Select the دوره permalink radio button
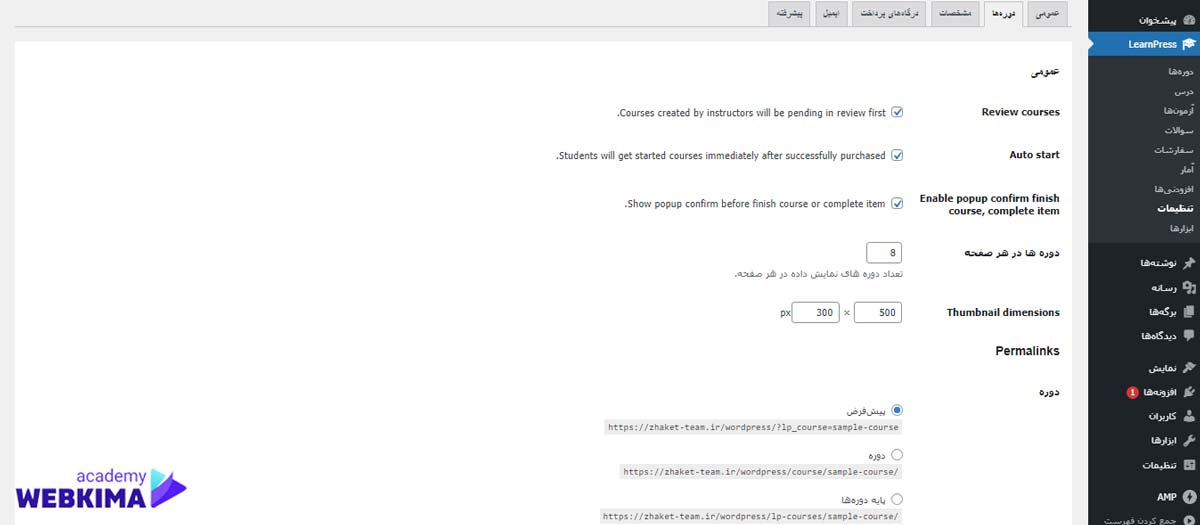 point(897,454)
